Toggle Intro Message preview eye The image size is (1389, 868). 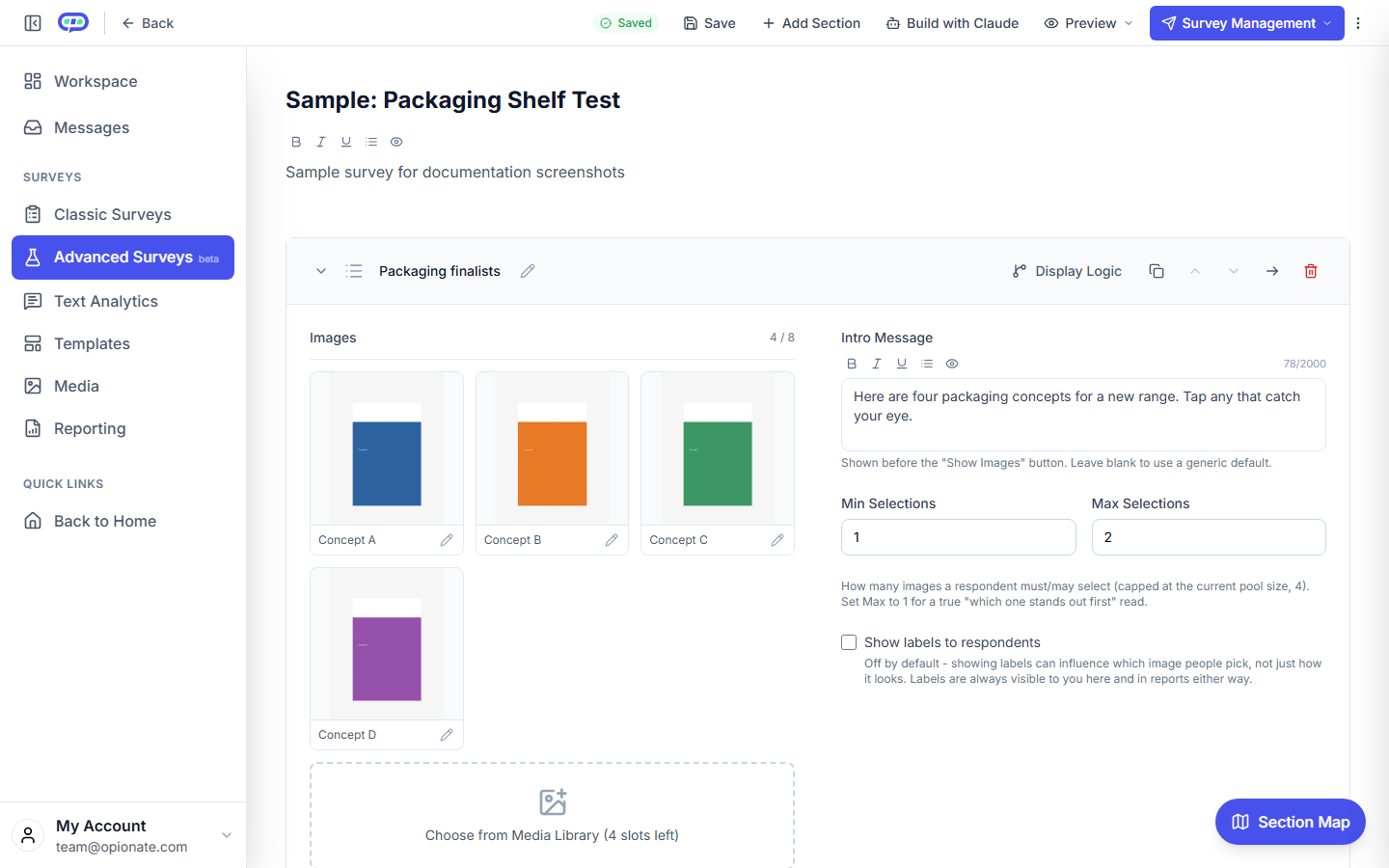952,364
